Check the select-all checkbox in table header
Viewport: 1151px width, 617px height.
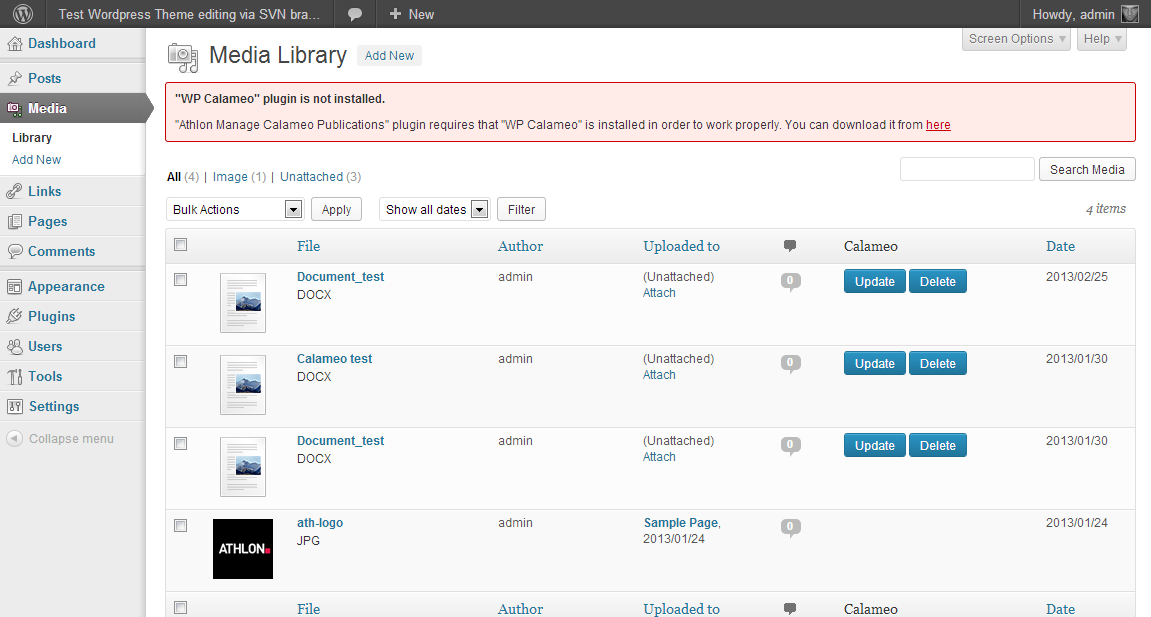181,245
